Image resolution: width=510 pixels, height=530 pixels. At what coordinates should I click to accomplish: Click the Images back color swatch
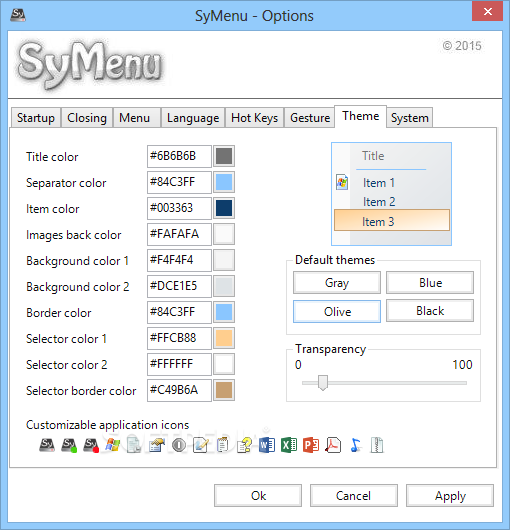tap(224, 234)
